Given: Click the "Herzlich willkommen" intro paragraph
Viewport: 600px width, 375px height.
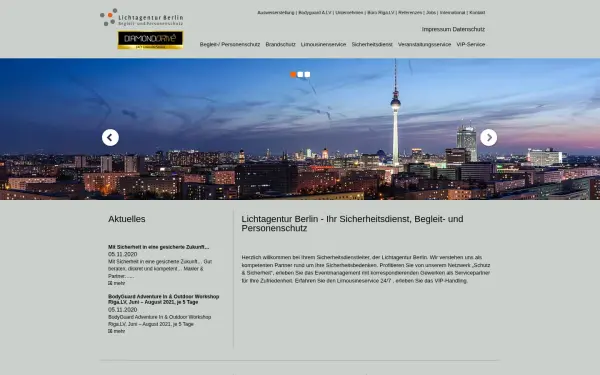Looking at the screenshot, I should [366, 269].
